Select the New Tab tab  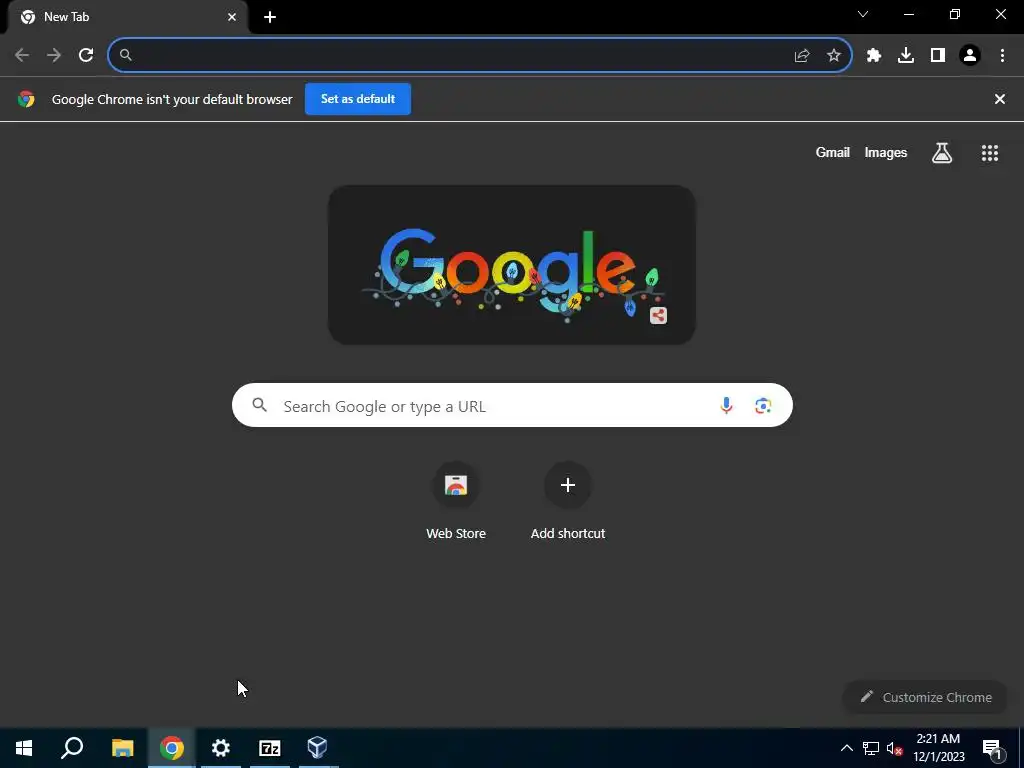[x=128, y=17]
